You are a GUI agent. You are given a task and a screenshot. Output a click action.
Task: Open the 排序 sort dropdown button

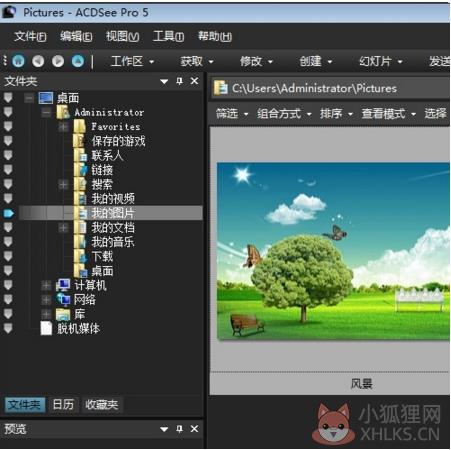(336, 114)
